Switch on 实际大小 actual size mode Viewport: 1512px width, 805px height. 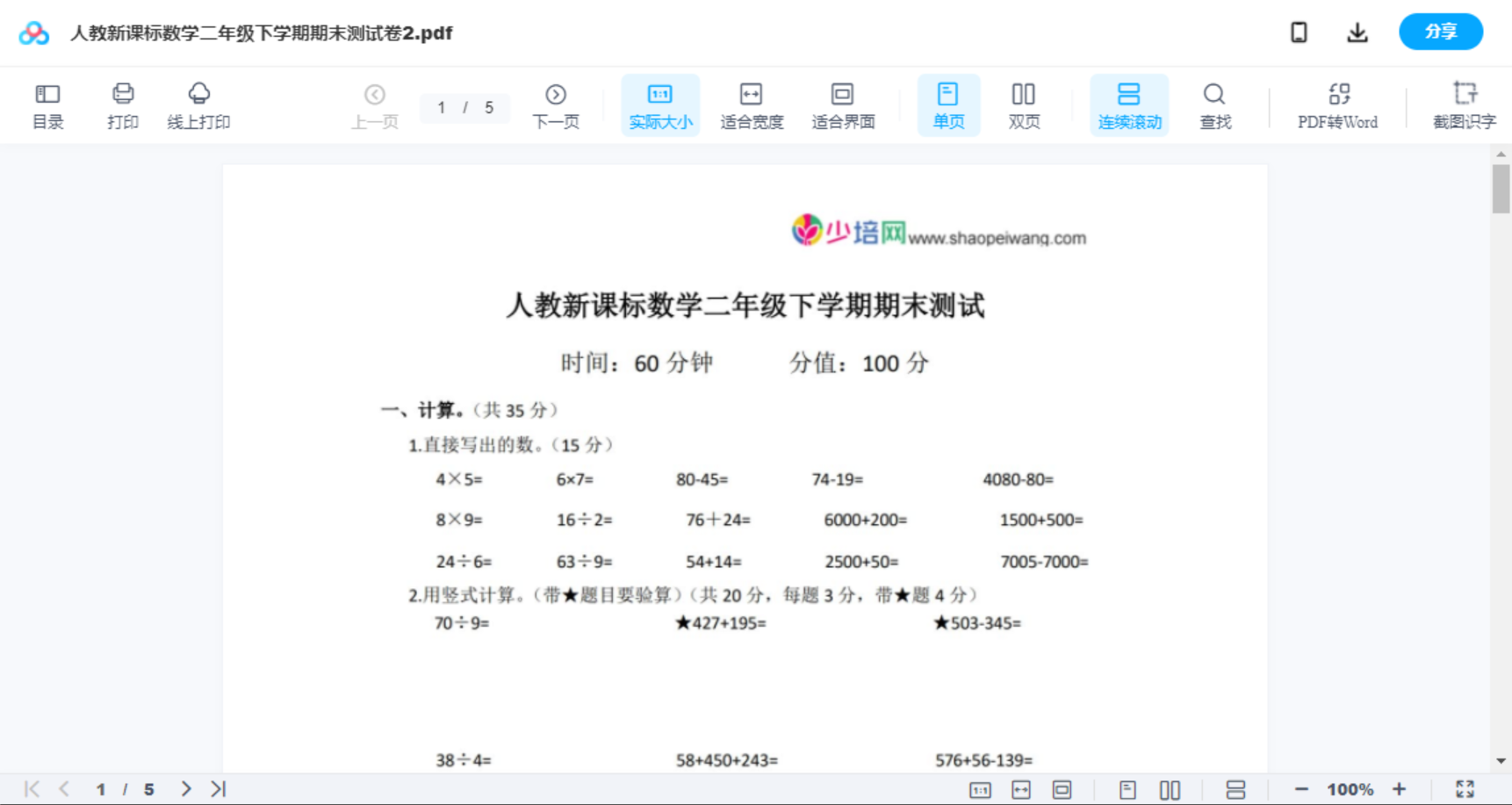coord(660,104)
